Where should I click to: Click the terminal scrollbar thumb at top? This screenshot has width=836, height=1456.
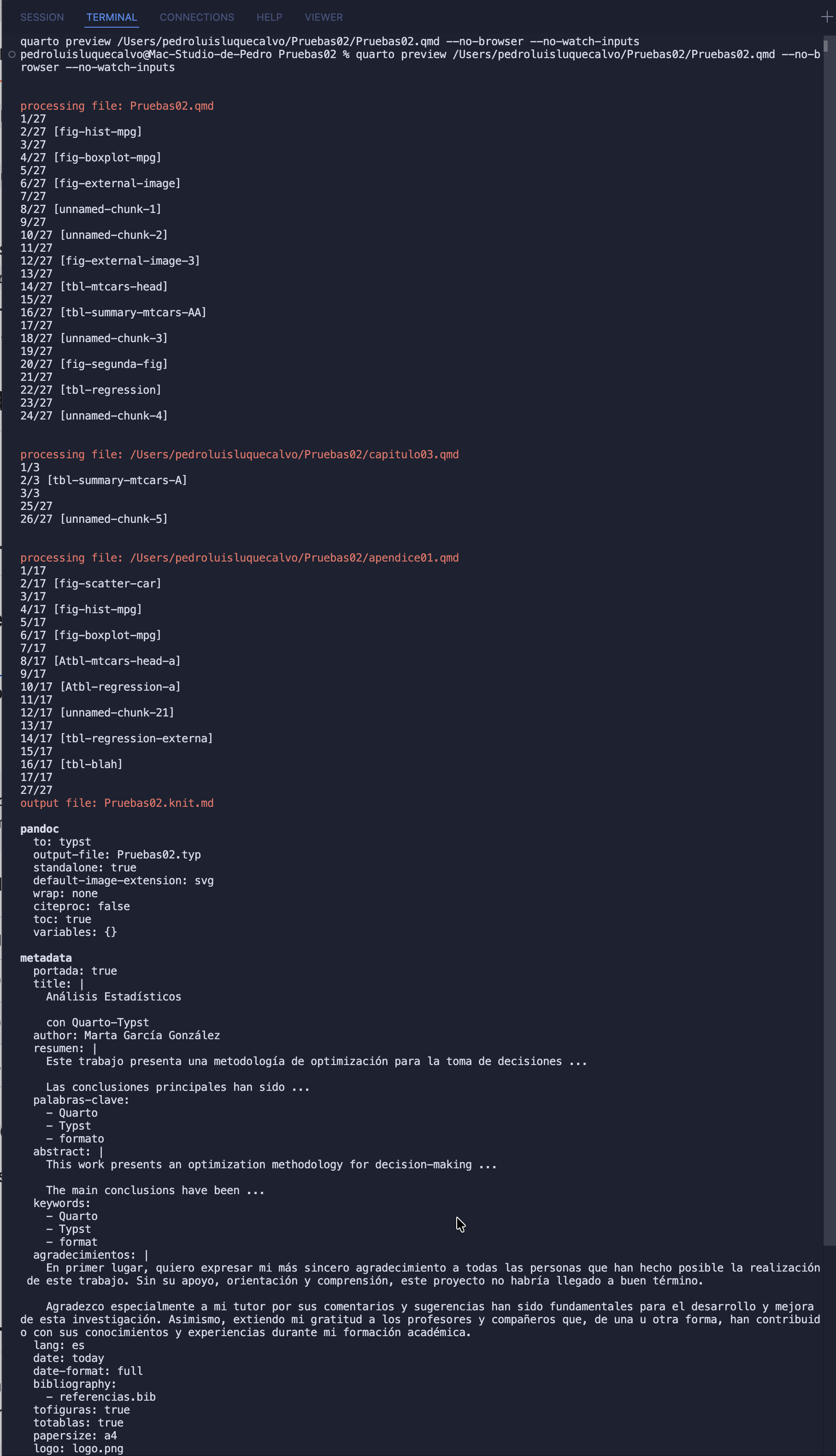(826, 45)
